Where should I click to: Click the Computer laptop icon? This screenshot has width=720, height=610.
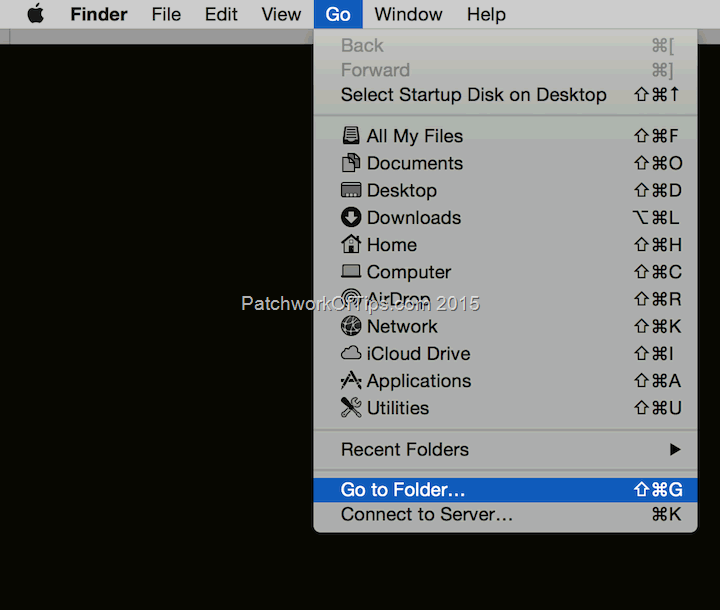pos(351,271)
